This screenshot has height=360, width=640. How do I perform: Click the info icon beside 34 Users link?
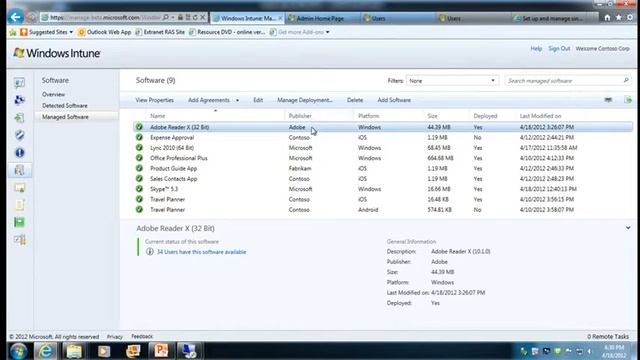click(x=150, y=252)
